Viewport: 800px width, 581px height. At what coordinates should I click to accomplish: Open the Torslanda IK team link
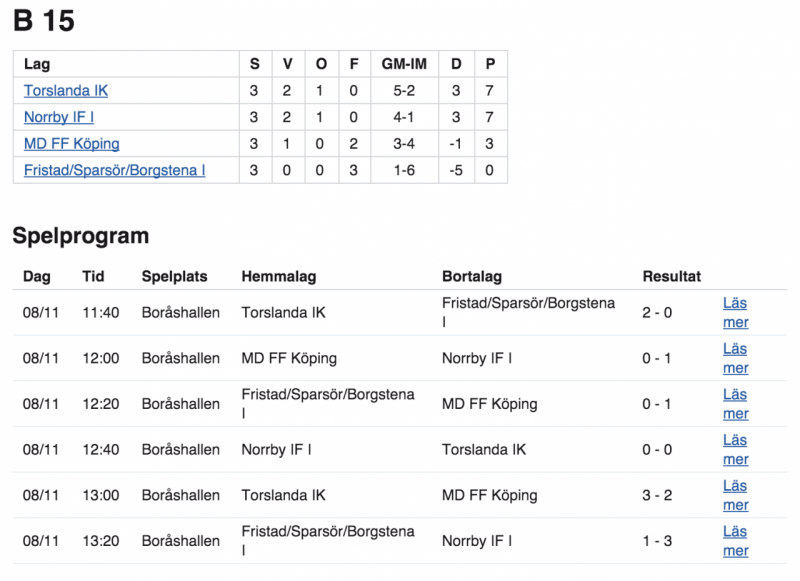(x=66, y=91)
